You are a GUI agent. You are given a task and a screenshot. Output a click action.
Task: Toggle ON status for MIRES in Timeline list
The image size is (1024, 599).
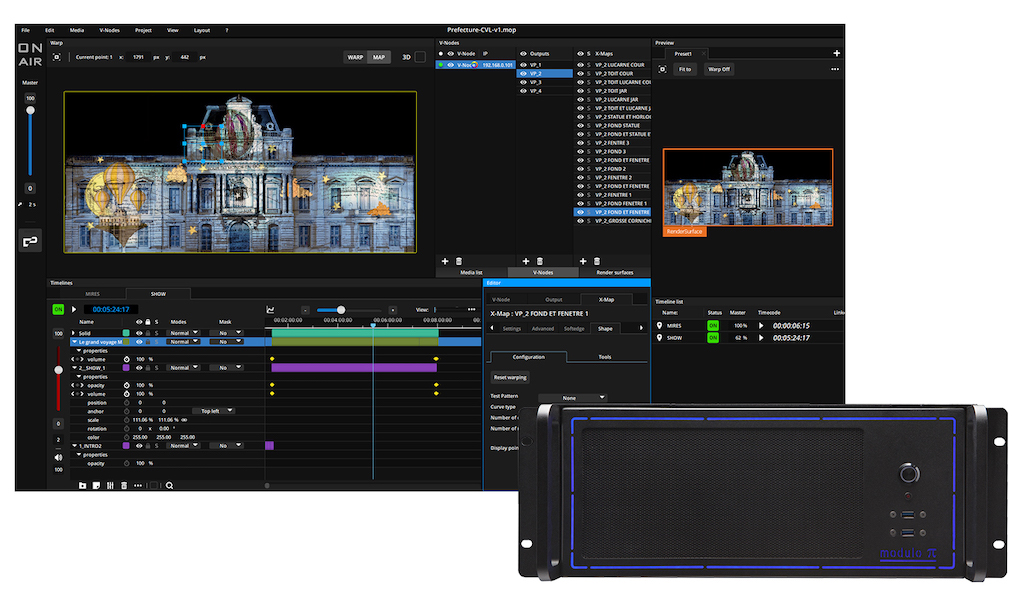pos(712,325)
